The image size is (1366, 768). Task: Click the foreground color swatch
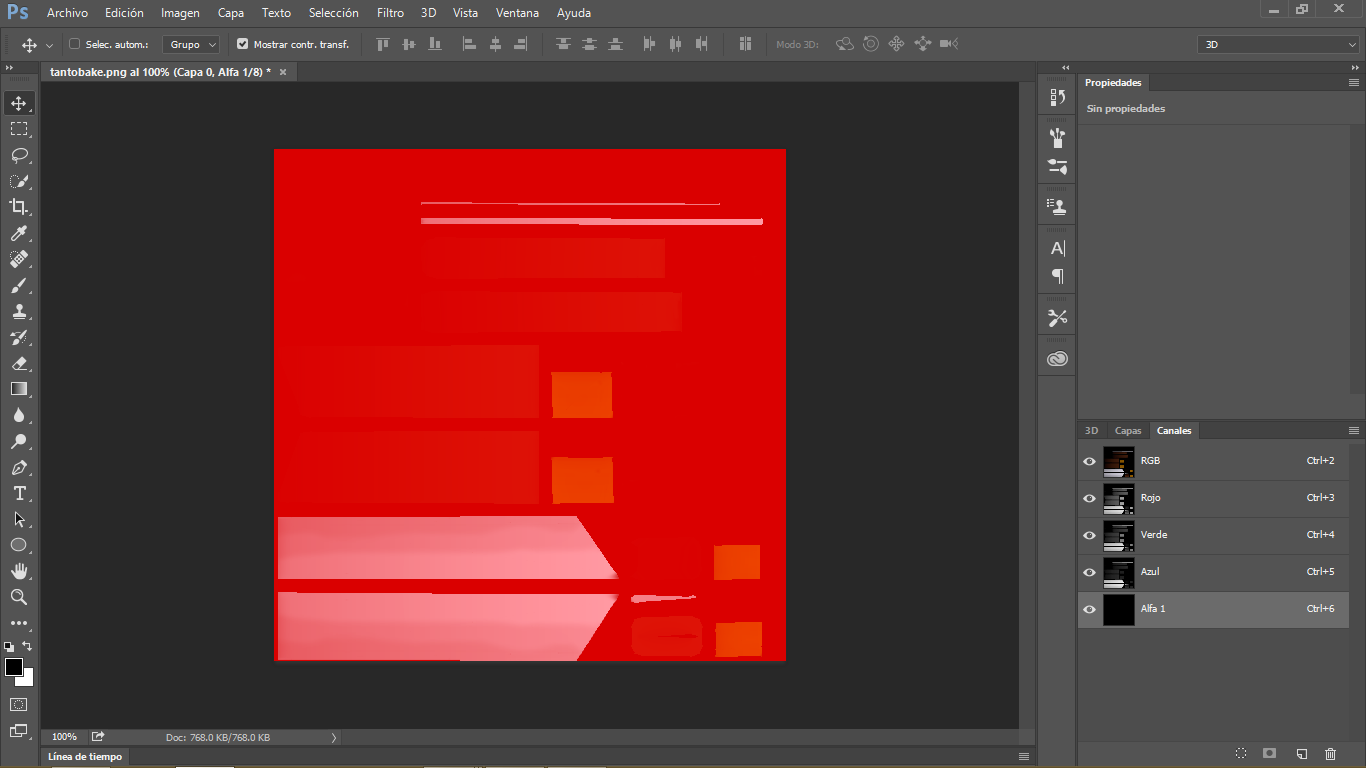13,667
